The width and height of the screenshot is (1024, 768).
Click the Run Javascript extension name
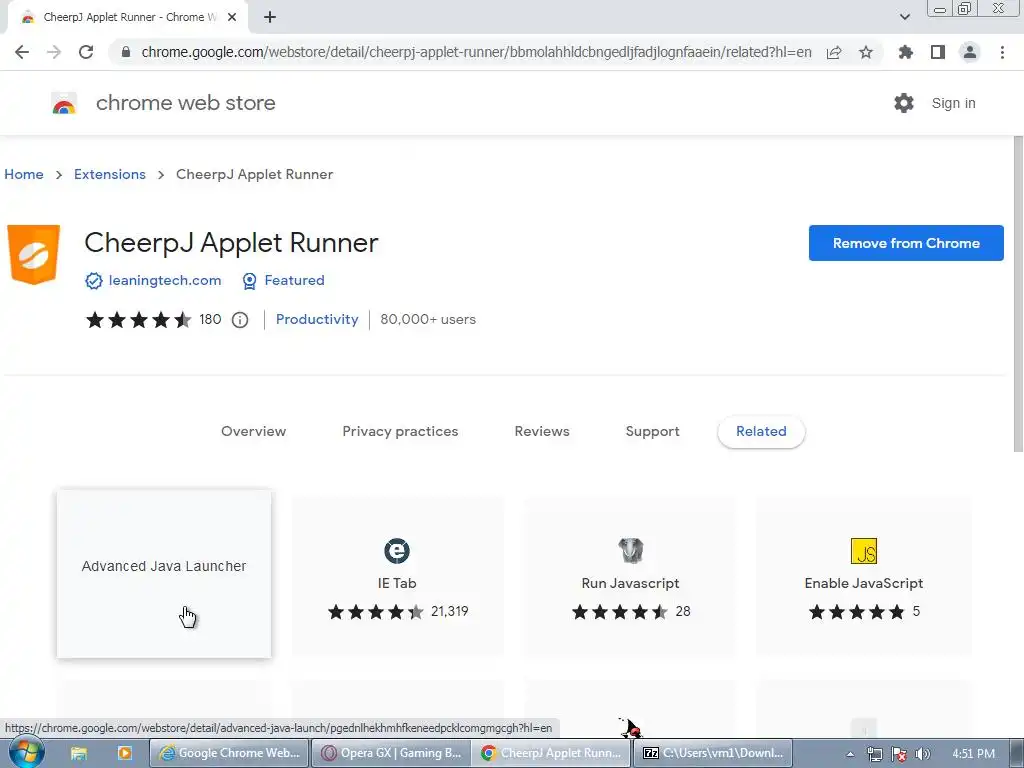630,583
